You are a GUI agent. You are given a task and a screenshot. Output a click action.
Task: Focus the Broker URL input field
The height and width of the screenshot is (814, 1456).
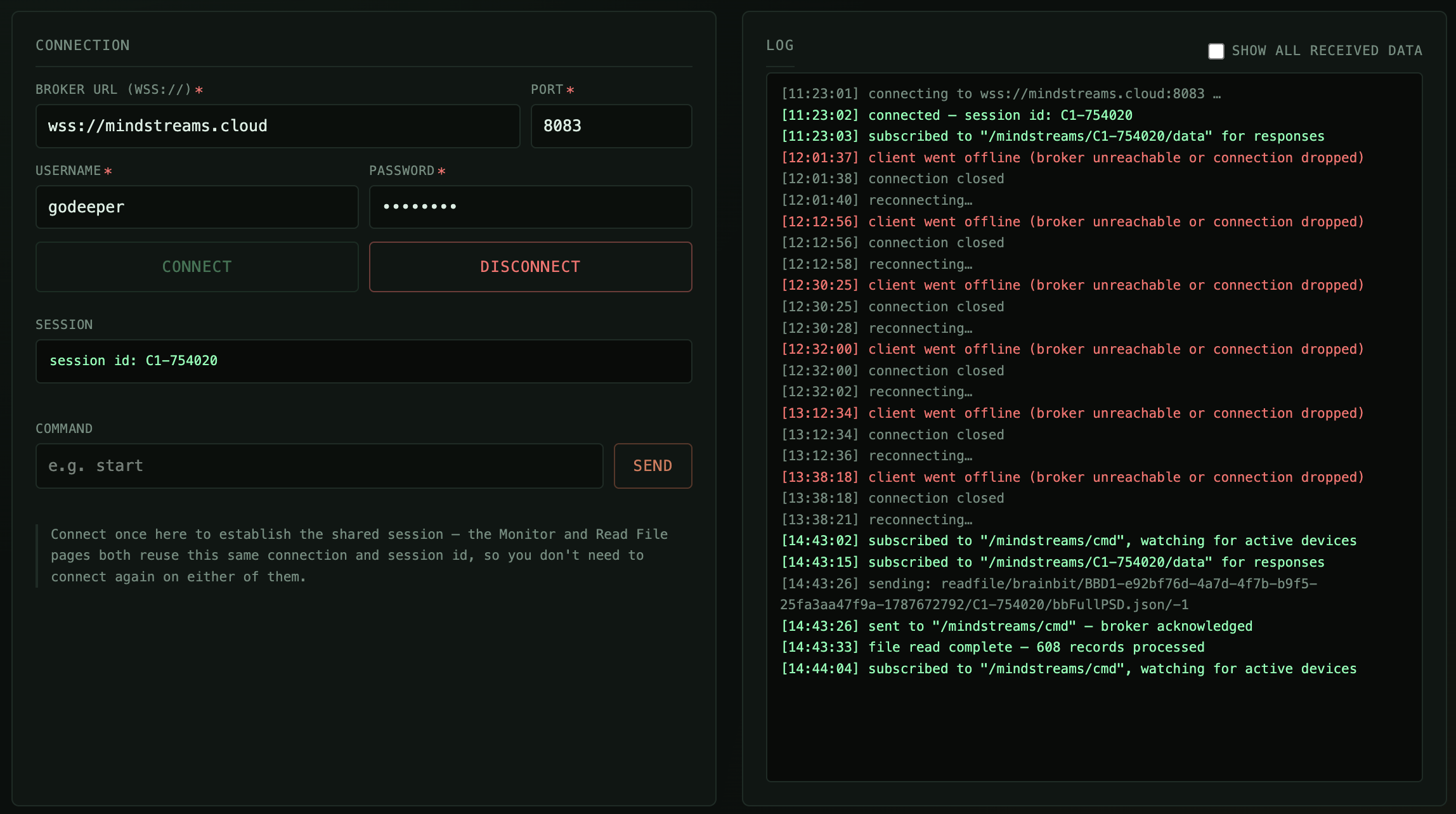(278, 126)
